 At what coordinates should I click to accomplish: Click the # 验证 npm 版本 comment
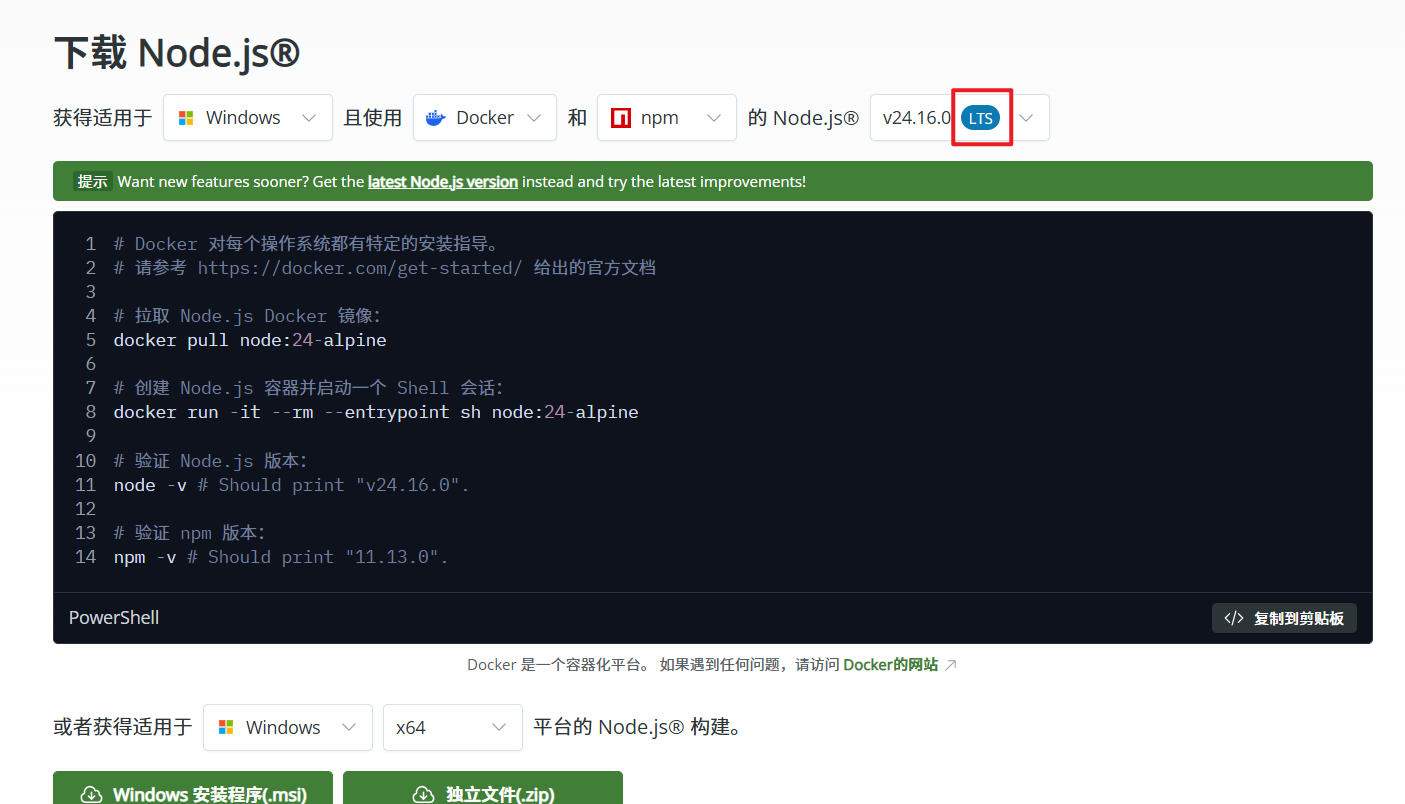point(190,533)
